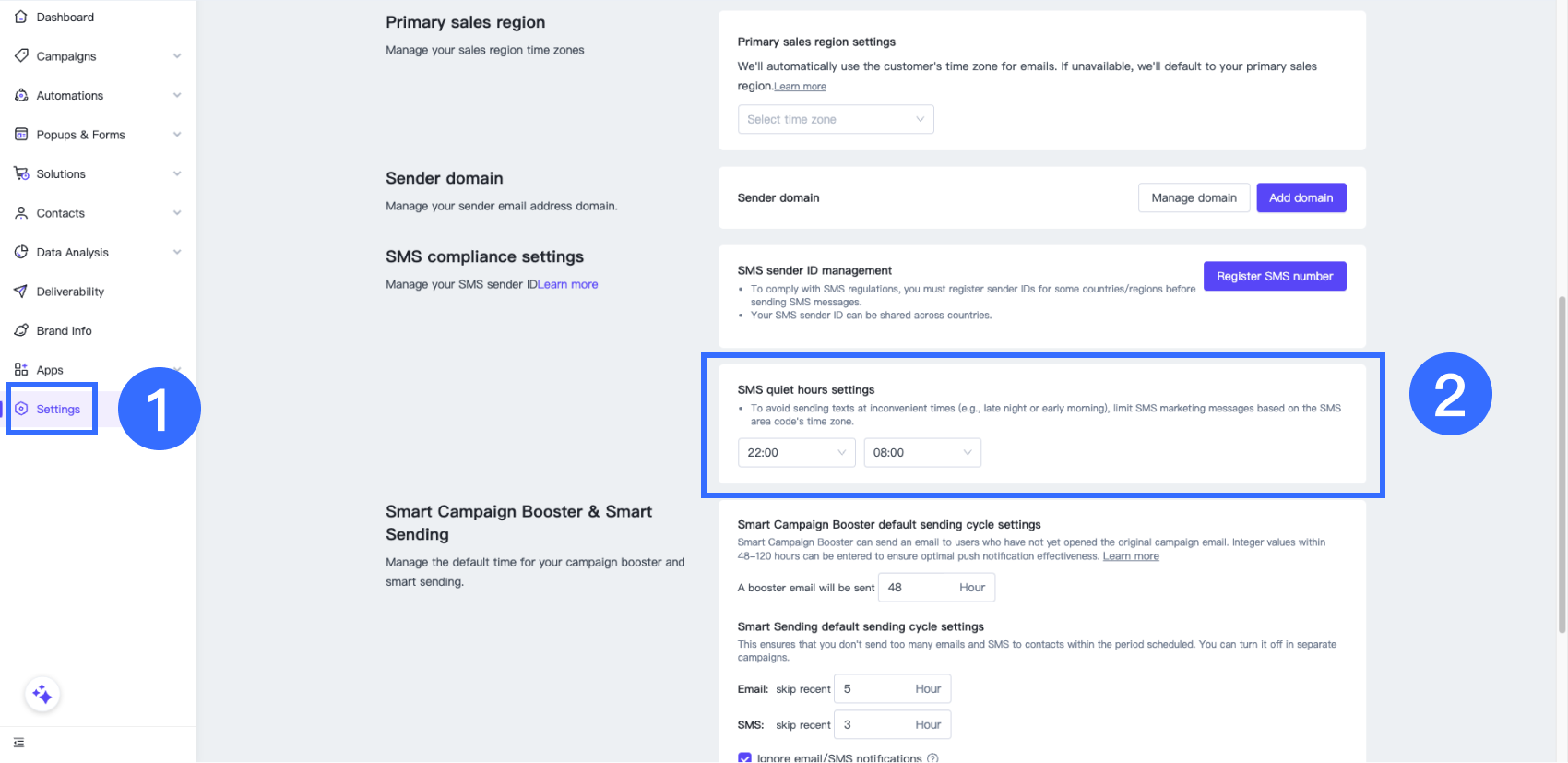Open the Settings menu item

[x=52, y=409]
